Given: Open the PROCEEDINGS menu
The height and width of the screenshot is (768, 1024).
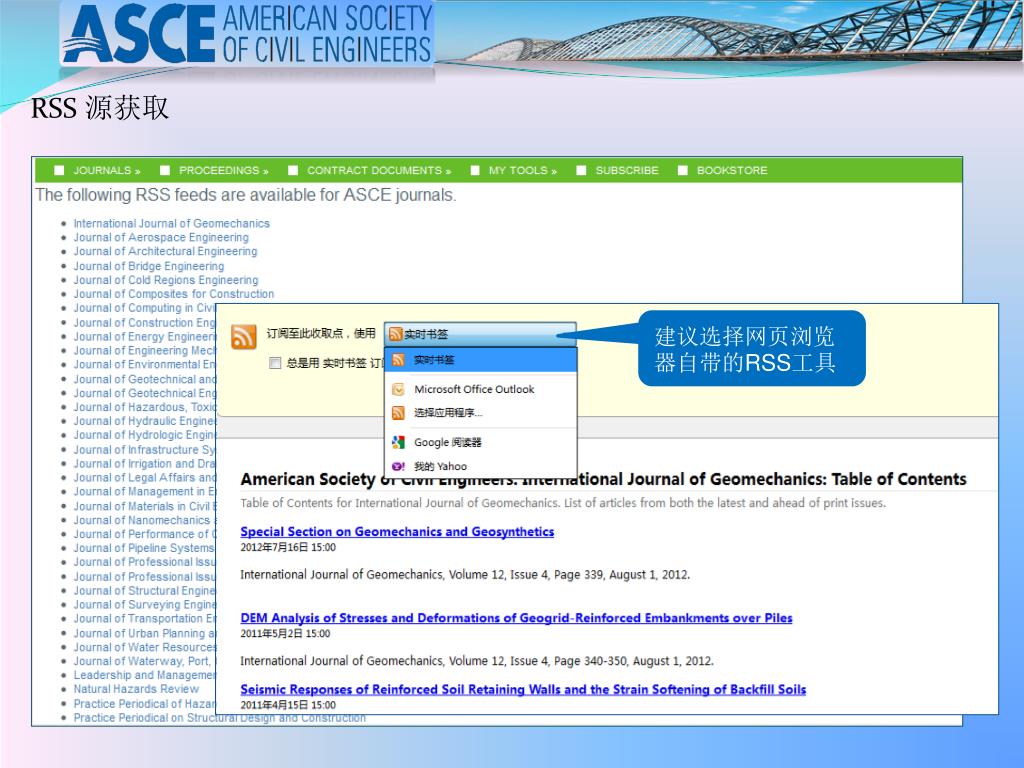Looking at the screenshot, I should (223, 170).
